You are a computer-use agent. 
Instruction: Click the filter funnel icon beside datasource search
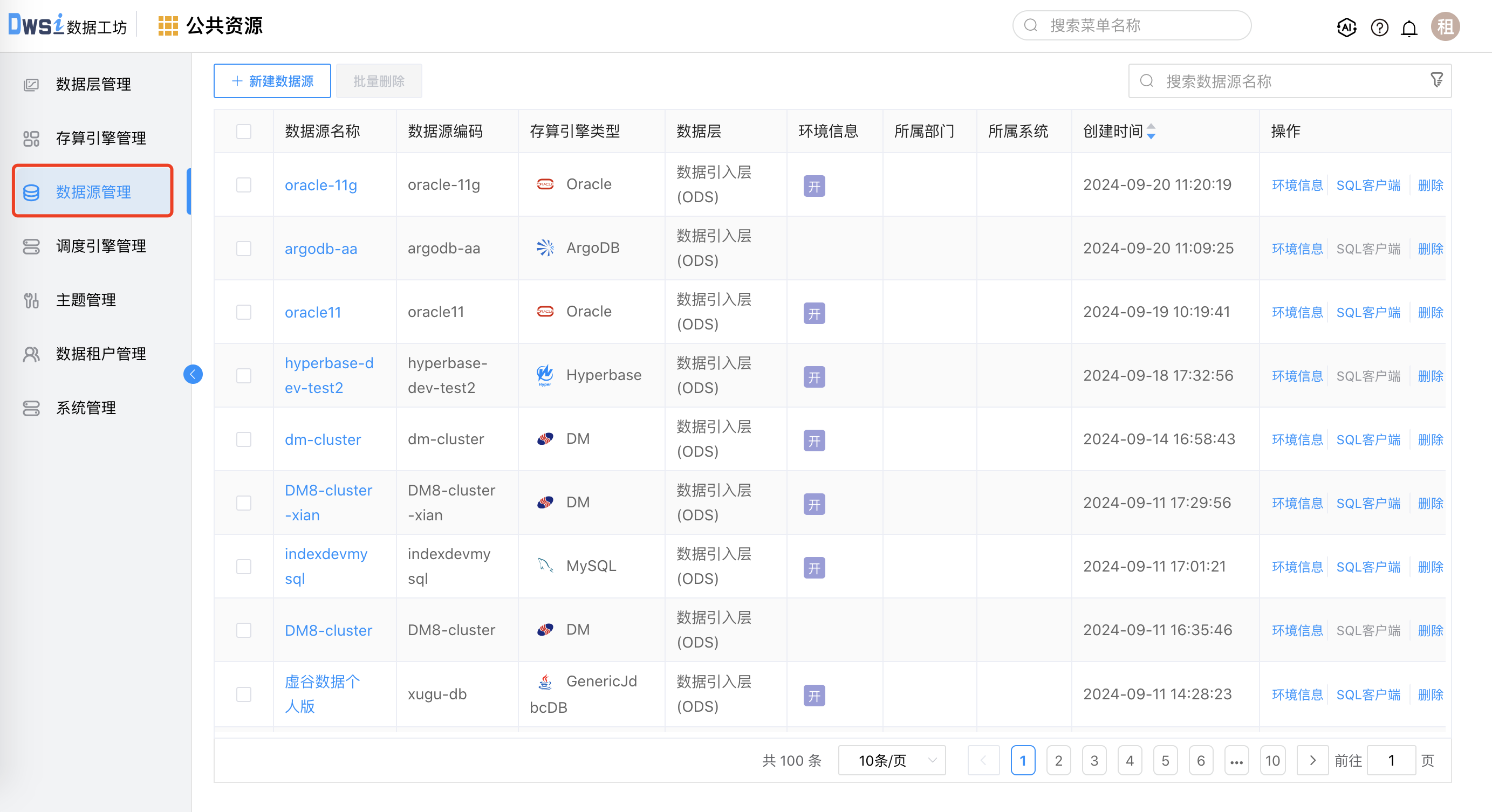tap(1437, 80)
